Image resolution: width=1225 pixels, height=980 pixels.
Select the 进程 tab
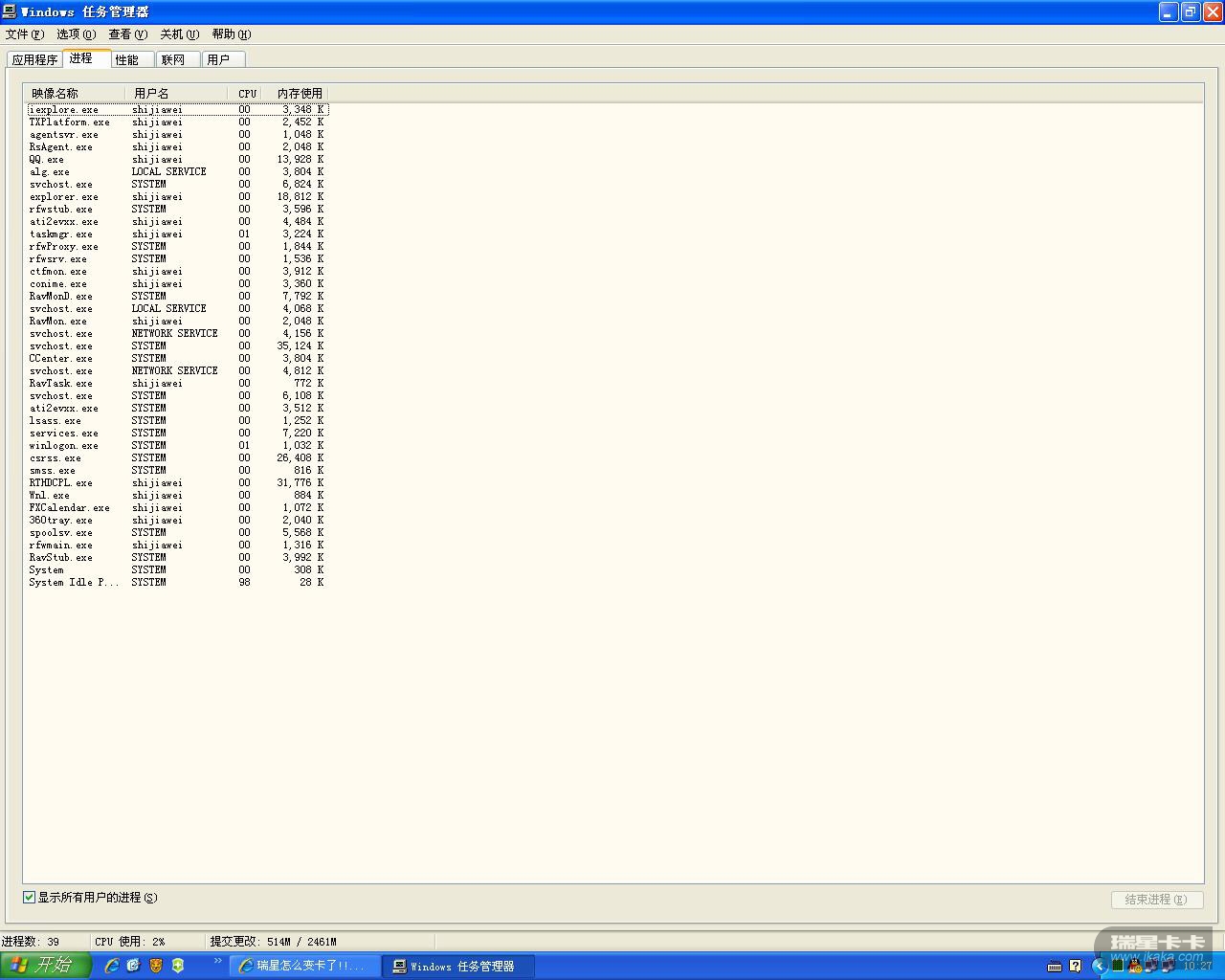(x=86, y=58)
